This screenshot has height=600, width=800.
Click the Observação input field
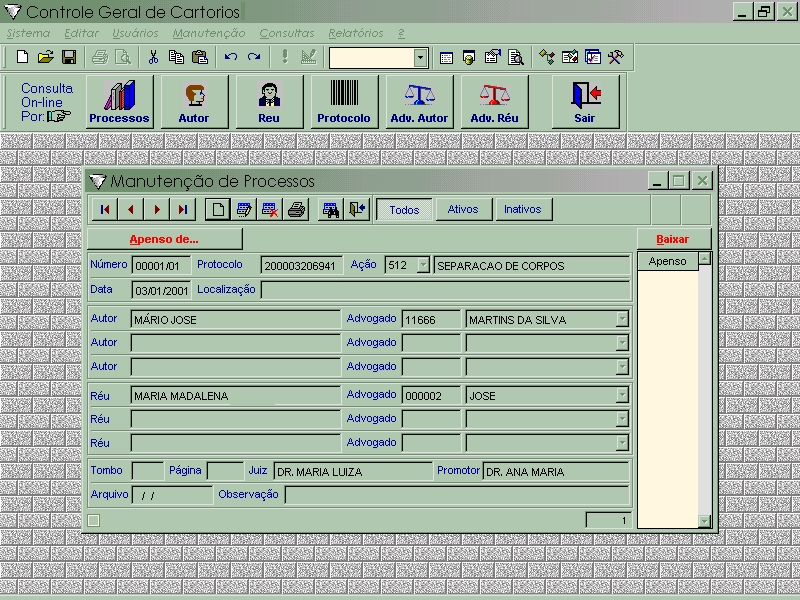click(x=456, y=495)
